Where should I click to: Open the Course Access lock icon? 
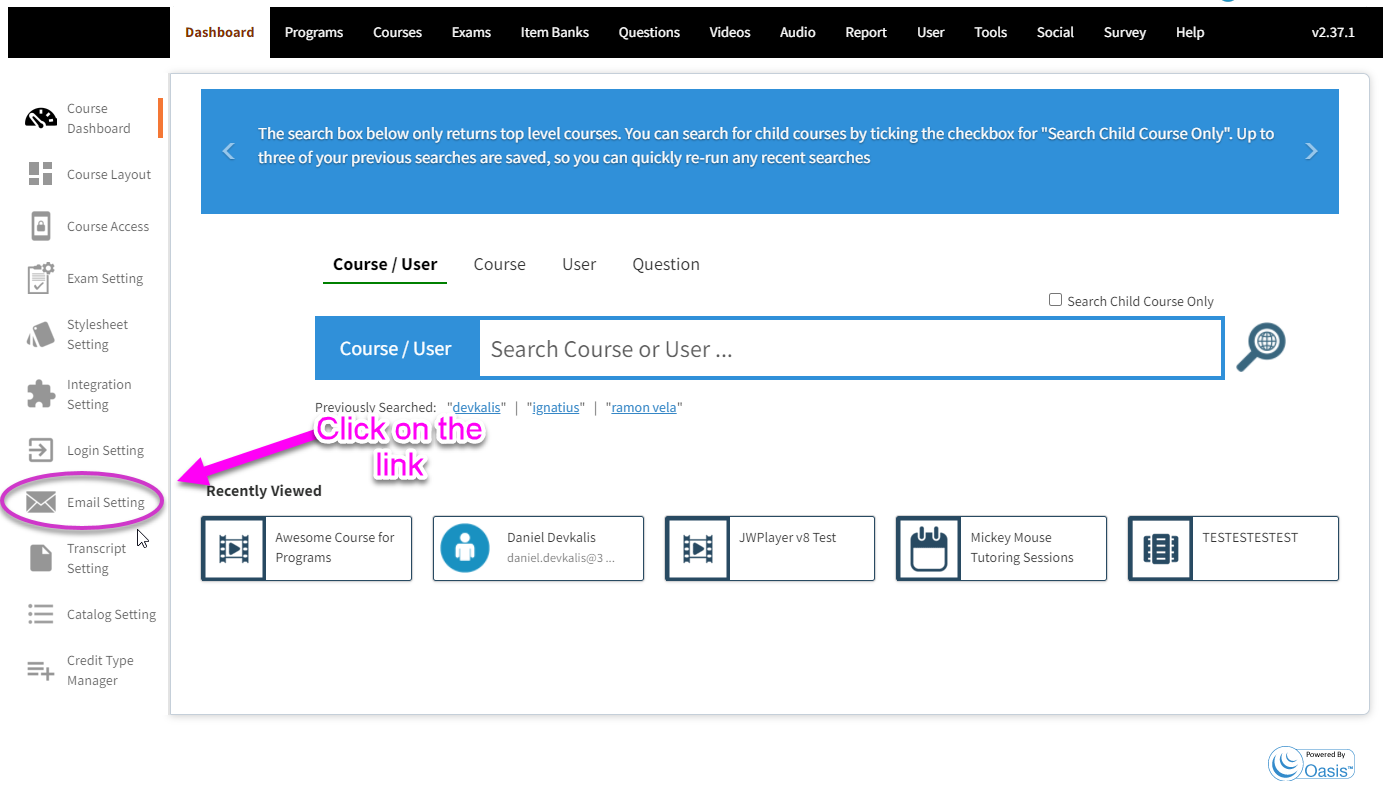pyautogui.click(x=41, y=226)
